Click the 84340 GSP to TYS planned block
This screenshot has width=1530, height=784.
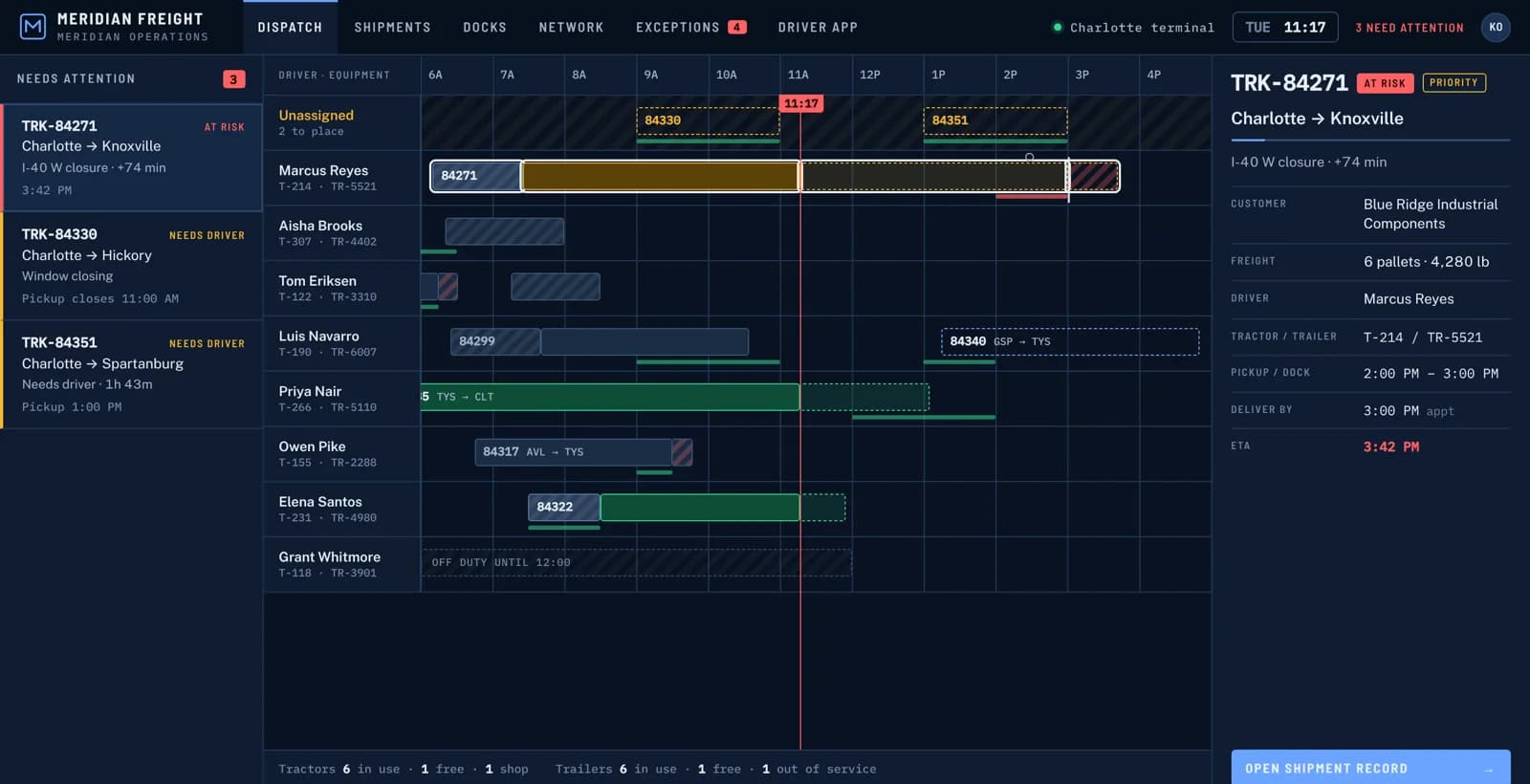pyautogui.click(x=1070, y=341)
